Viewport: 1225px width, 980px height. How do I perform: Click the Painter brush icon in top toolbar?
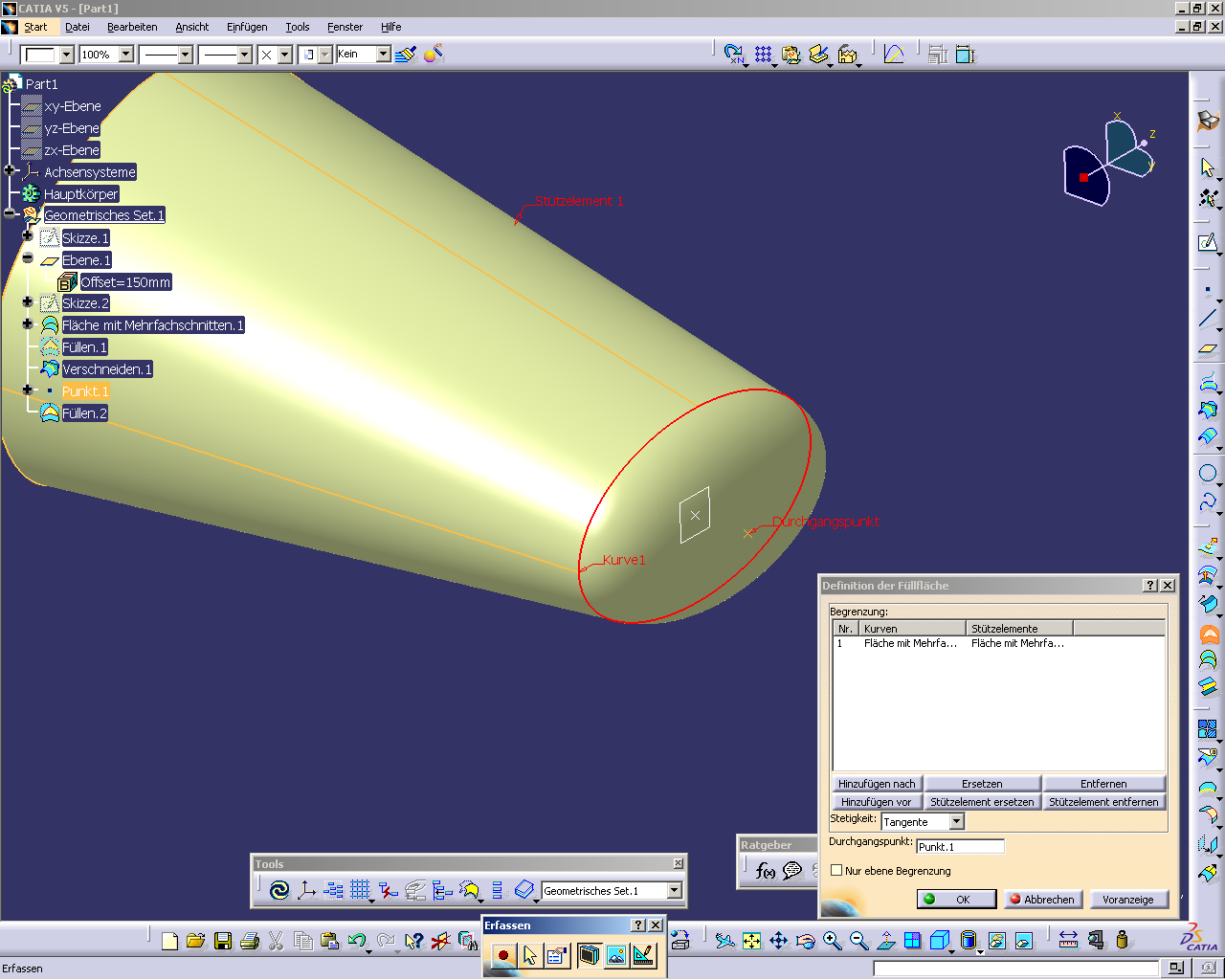pos(406,55)
